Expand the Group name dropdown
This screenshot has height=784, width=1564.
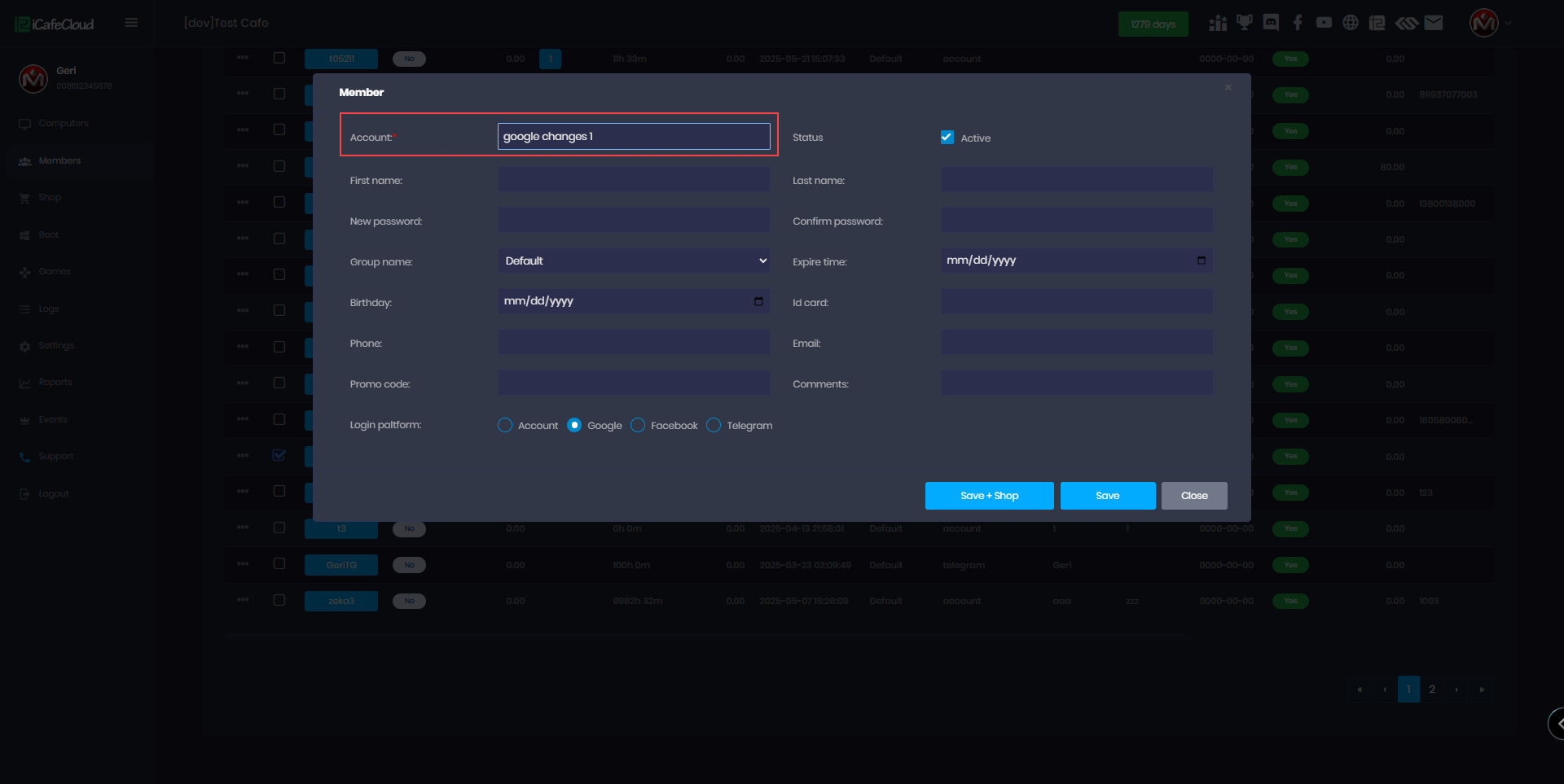point(634,261)
